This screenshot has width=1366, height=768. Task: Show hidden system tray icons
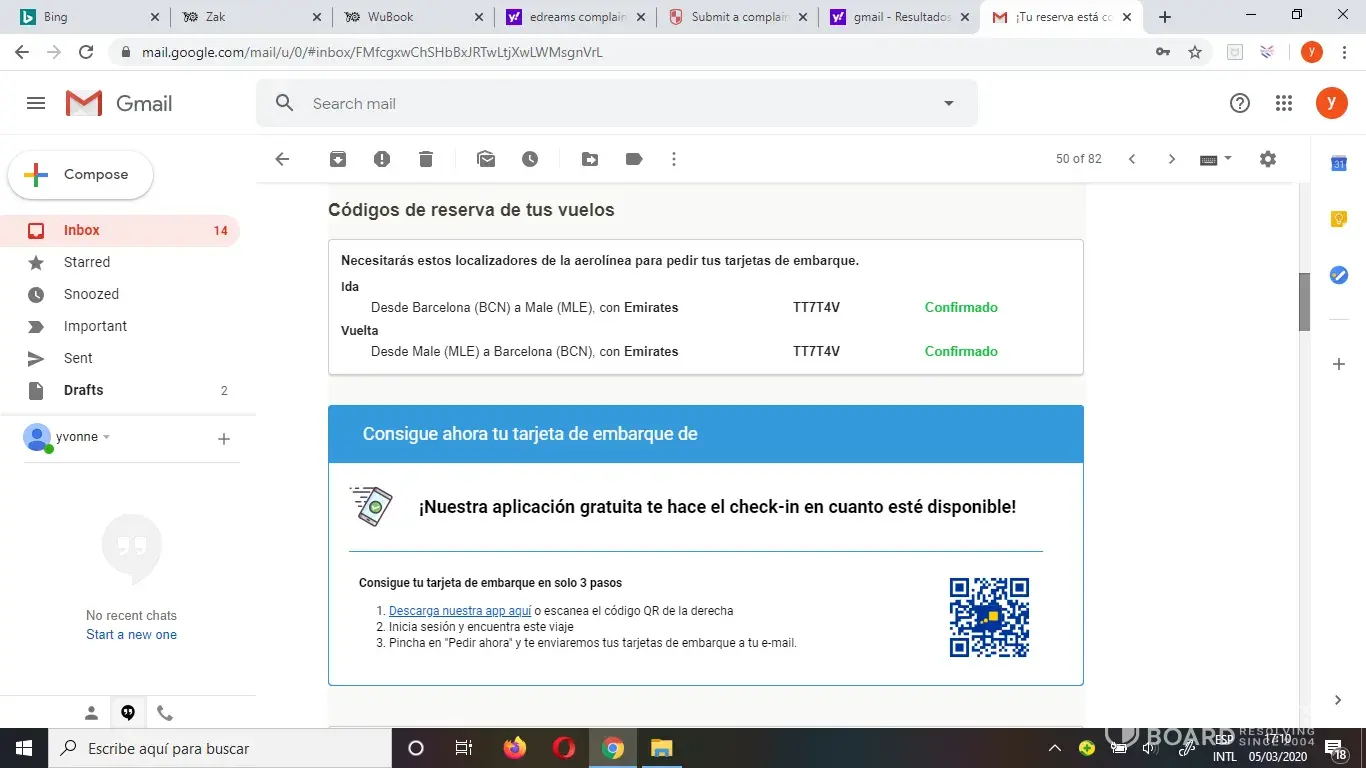pos(1055,748)
